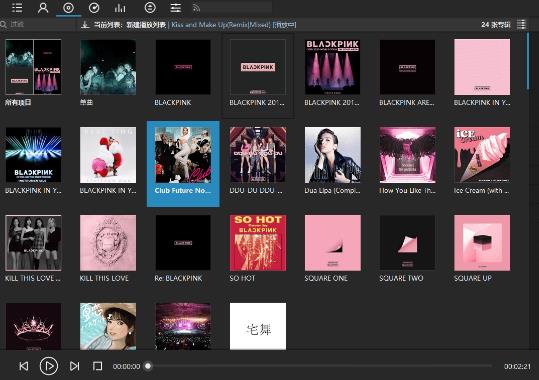This screenshot has width=539, height=380.
Task: Start playback with the play button
Action: tap(49, 366)
